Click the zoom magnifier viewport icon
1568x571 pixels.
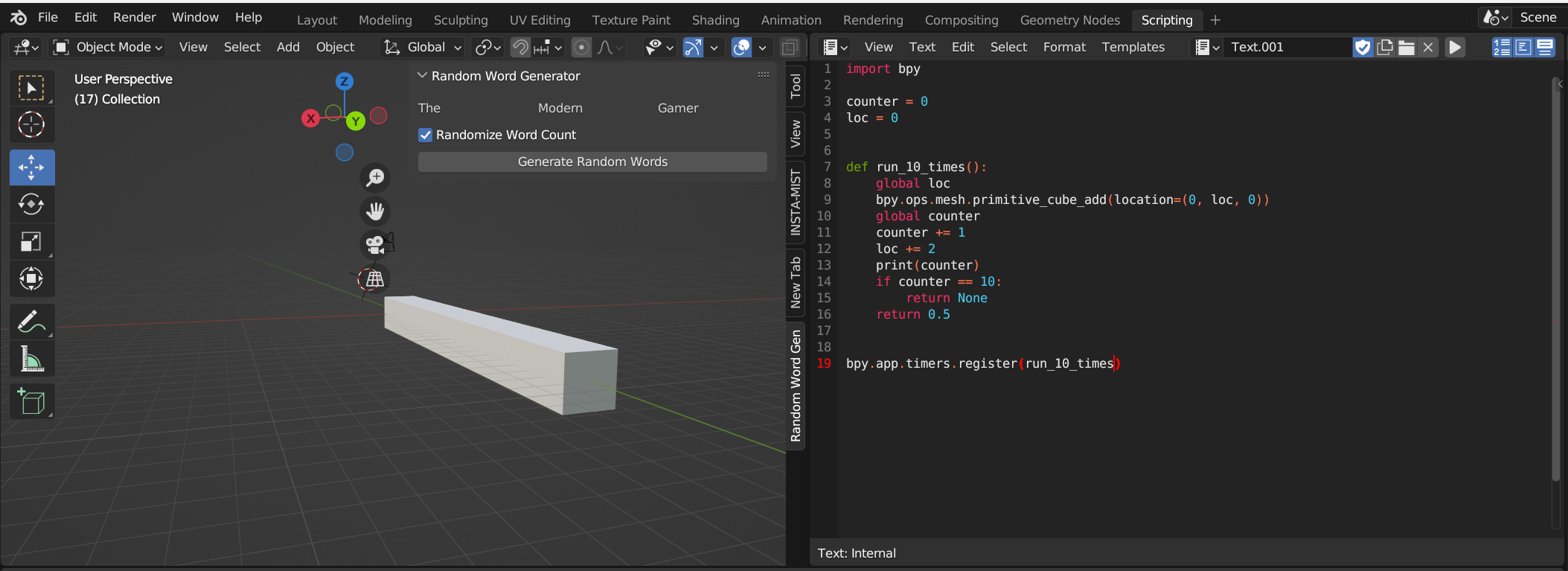pyautogui.click(x=376, y=177)
